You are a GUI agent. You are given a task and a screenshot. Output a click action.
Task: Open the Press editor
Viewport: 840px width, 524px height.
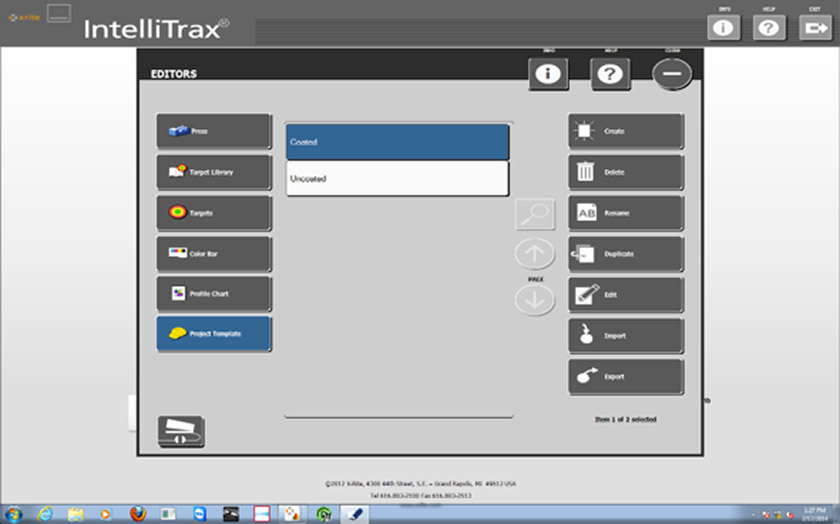click(x=214, y=131)
